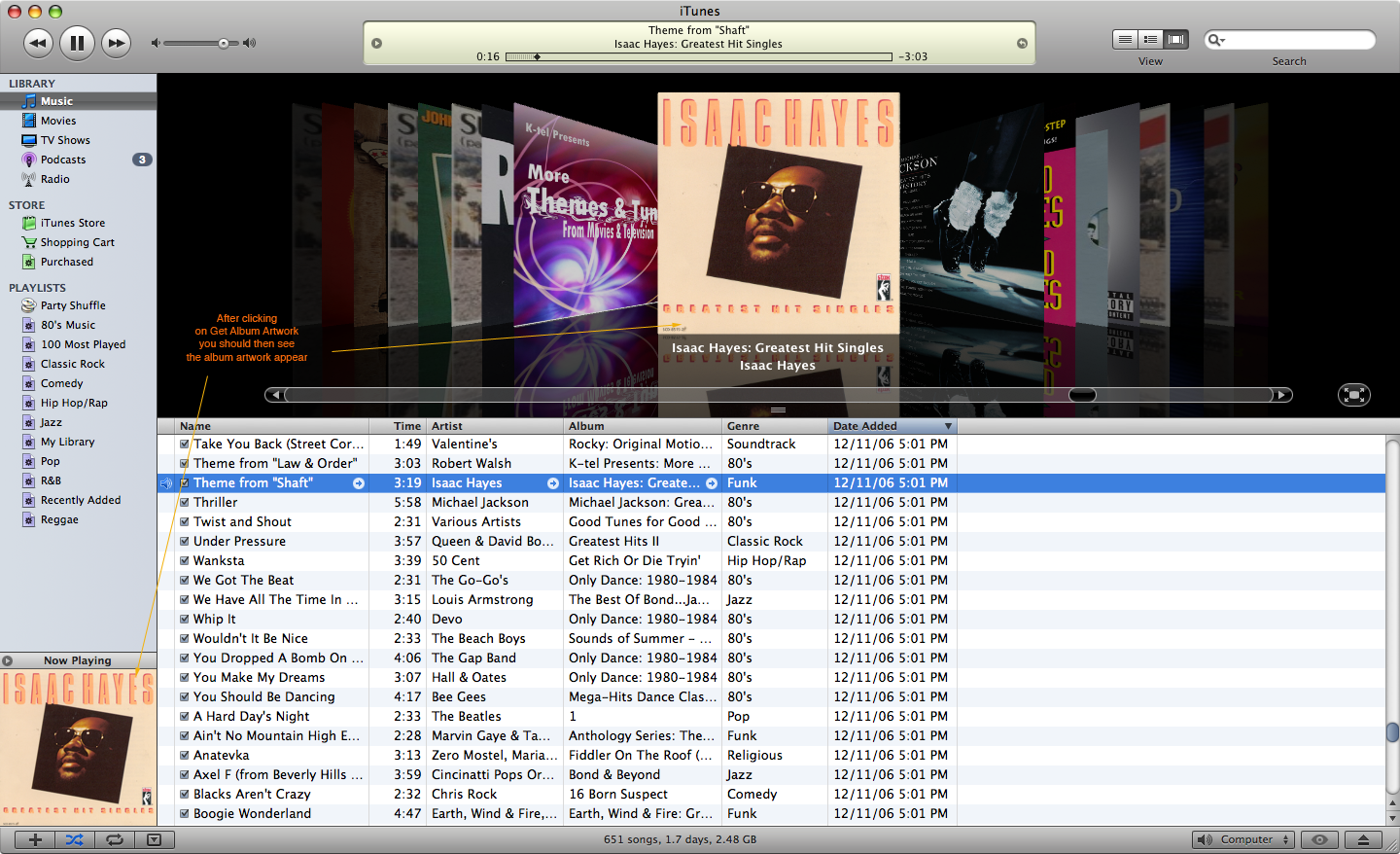Open the Computer speakers dropdown
Viewport: 1400px width, 854px height.
pyautogui.click(x=1244, y=839)
